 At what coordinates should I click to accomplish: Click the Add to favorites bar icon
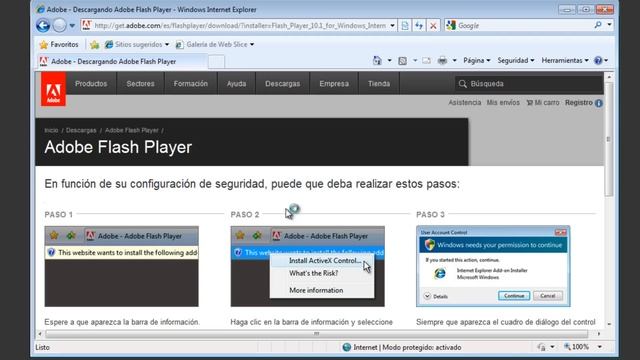pyautogui.click(x=94, y=44)
